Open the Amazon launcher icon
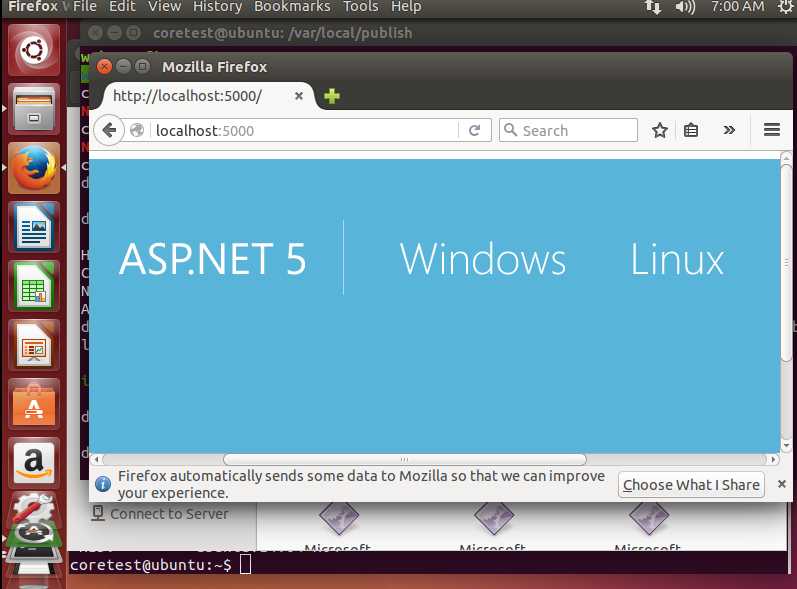The height and width of the screenshot is (589, 797). [x=34, y=462]
